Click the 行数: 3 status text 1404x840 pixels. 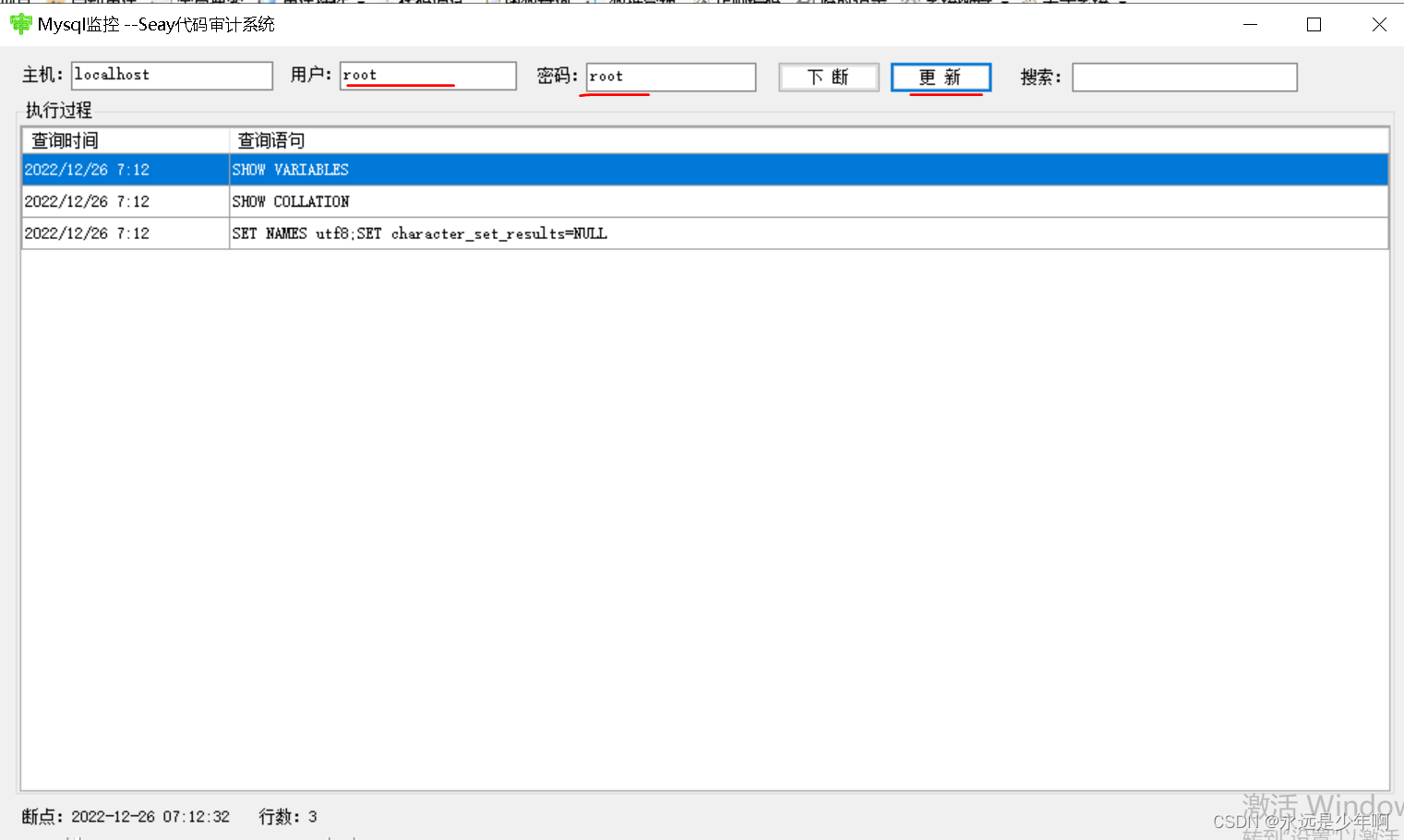(288, 817)
